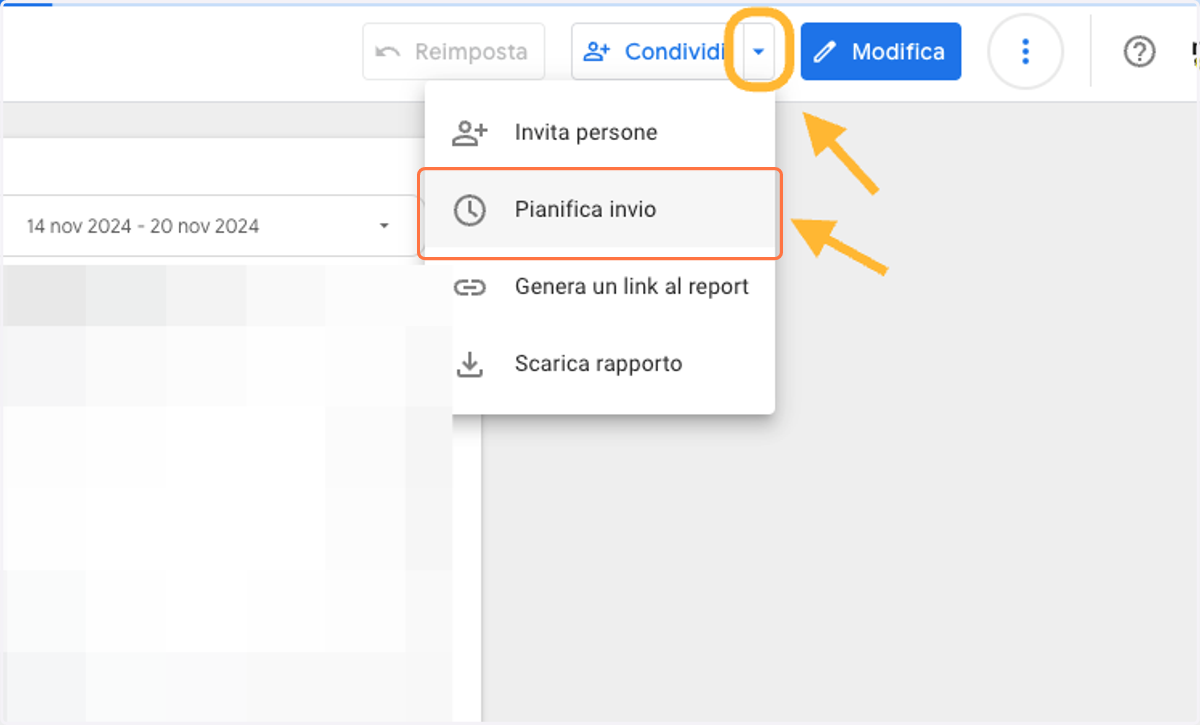Click the undo arrow icon on Reimposta
The image size is (1200, 725).
pyautogui.click(x=389, y=52)
